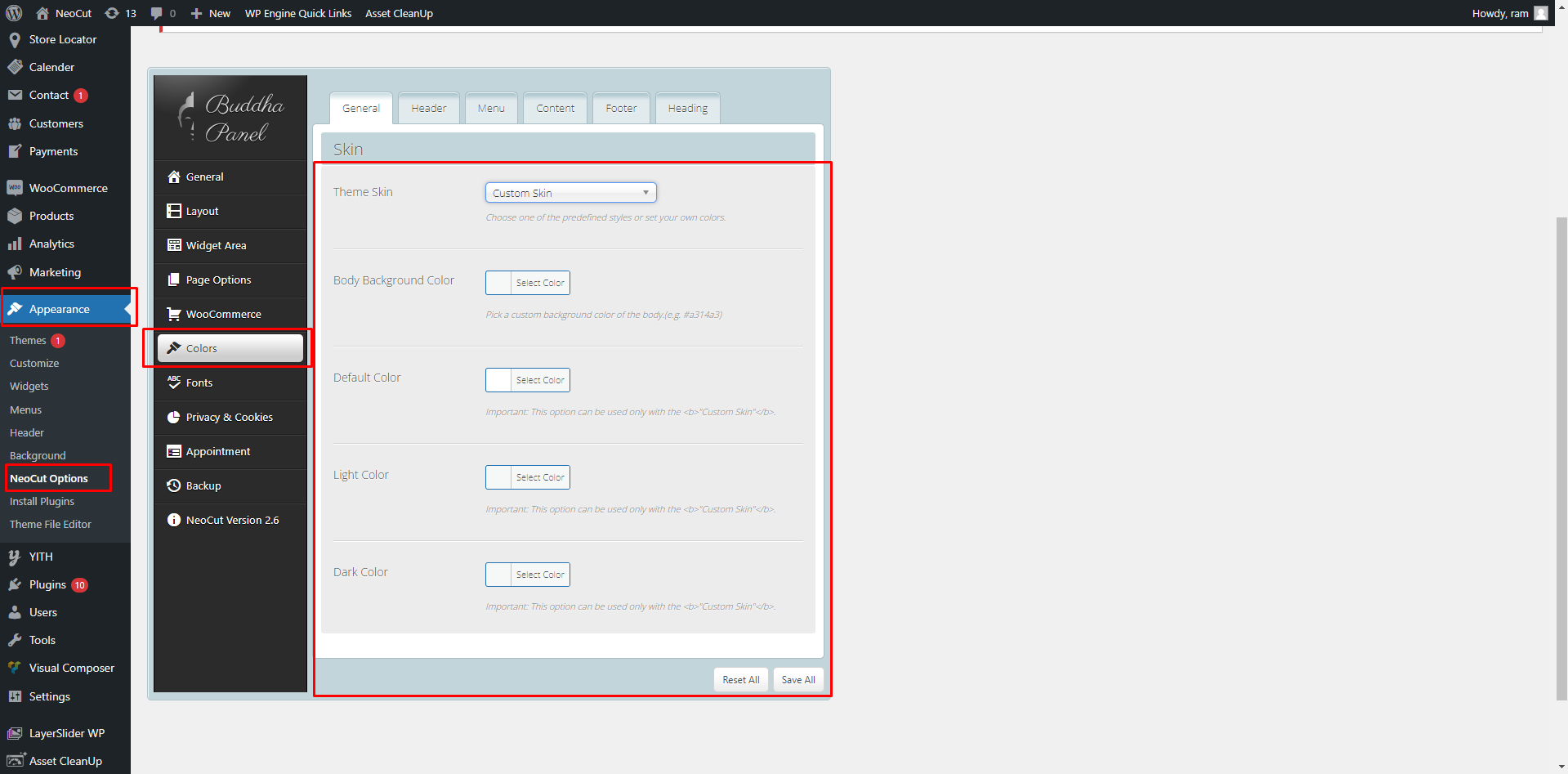
Task: Open the Theme File Editor link
Action: click(51, 524)
